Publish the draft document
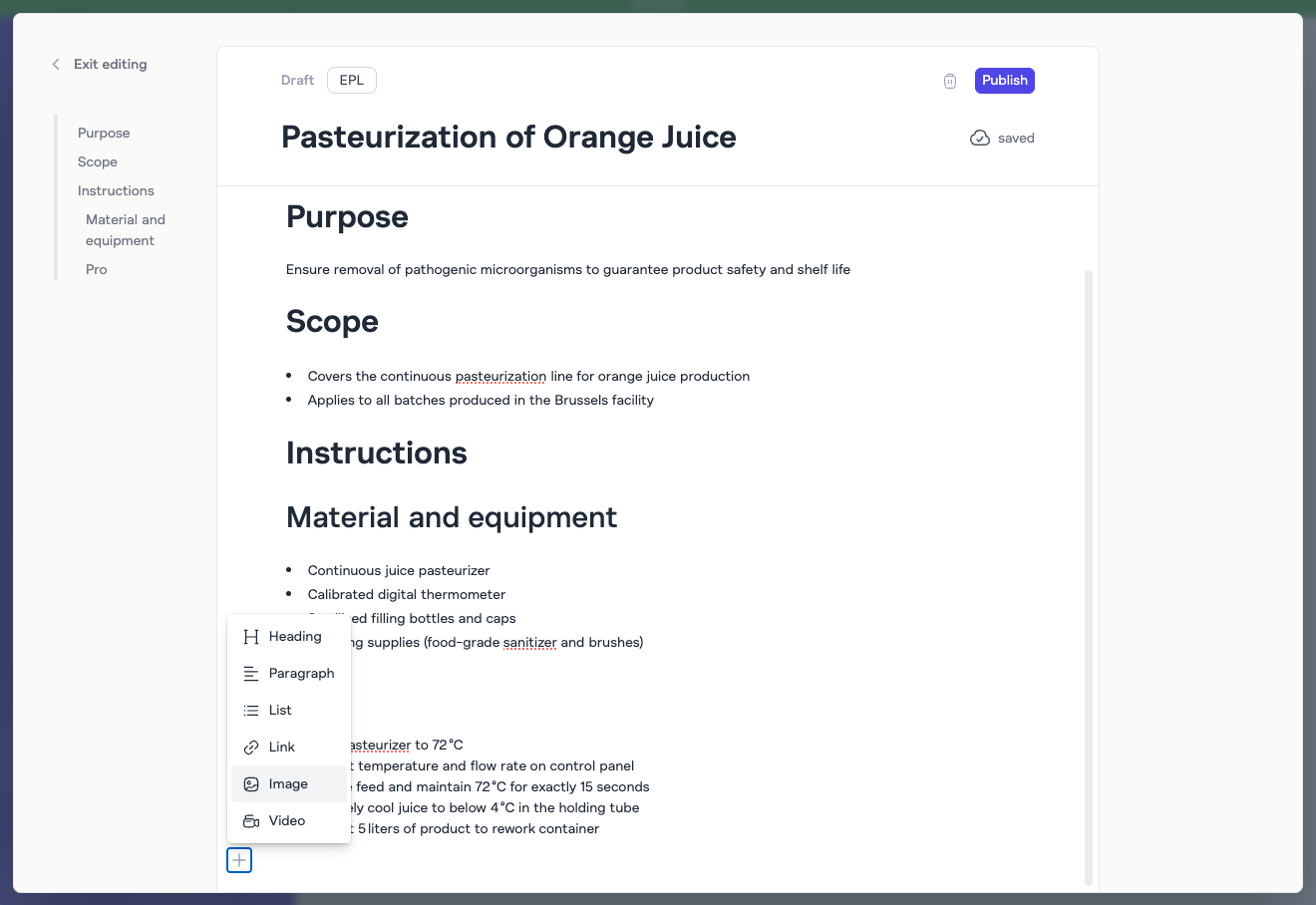Viewport: 1316px width, 905px height. pyautogui.click(x=1004, y=81)
